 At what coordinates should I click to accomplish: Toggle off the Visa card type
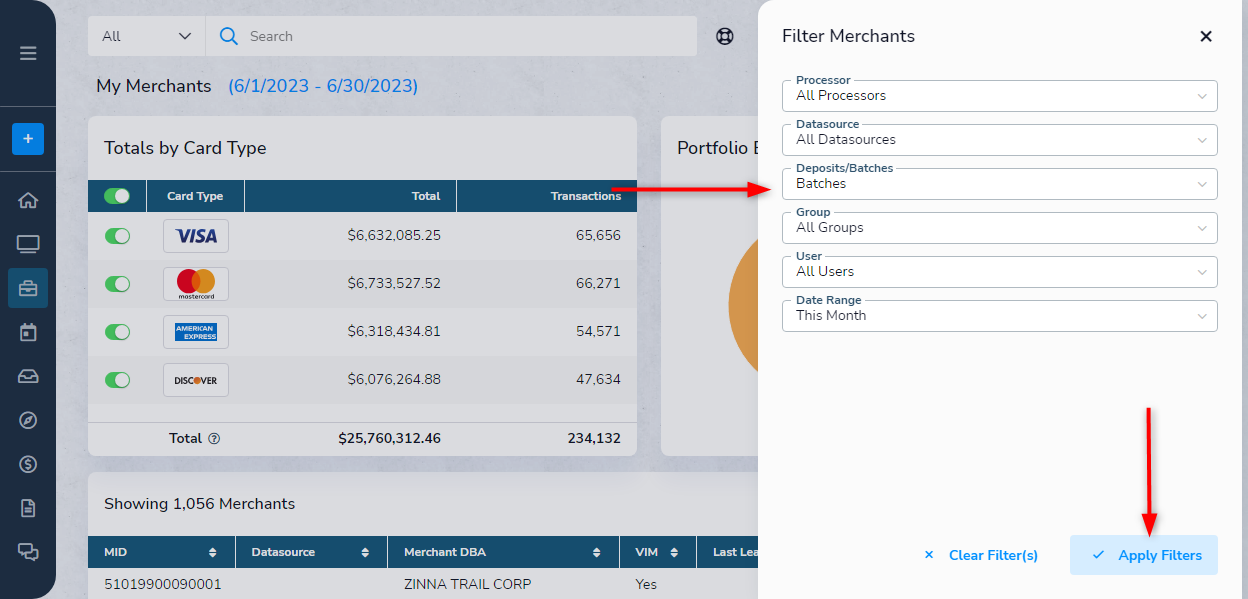click(117, 236)
